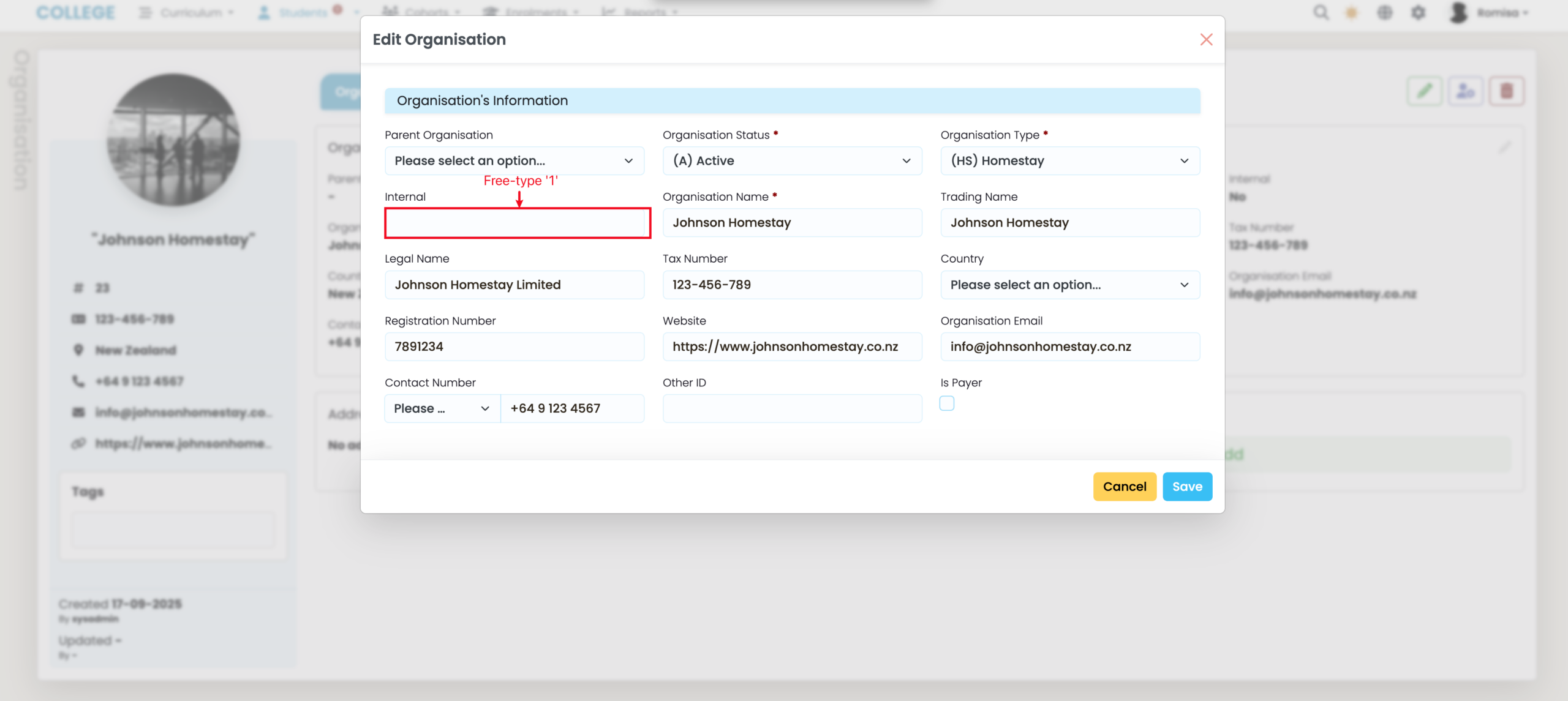Click the red trash delete icon
The image size is (1568, 701).
pos(1507,92)
